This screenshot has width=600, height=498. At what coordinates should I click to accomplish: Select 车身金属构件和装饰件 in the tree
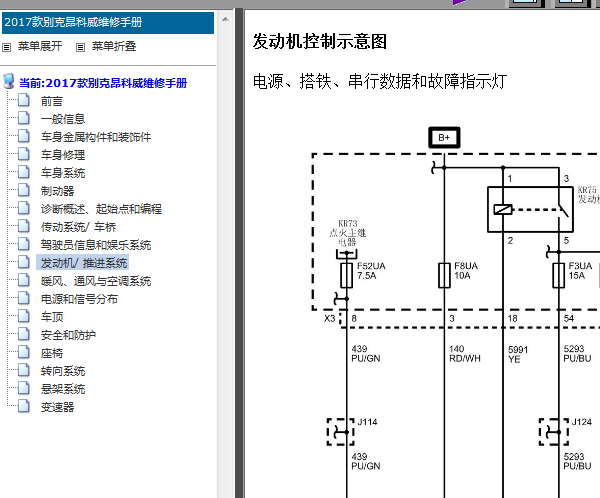click(96, 137)
